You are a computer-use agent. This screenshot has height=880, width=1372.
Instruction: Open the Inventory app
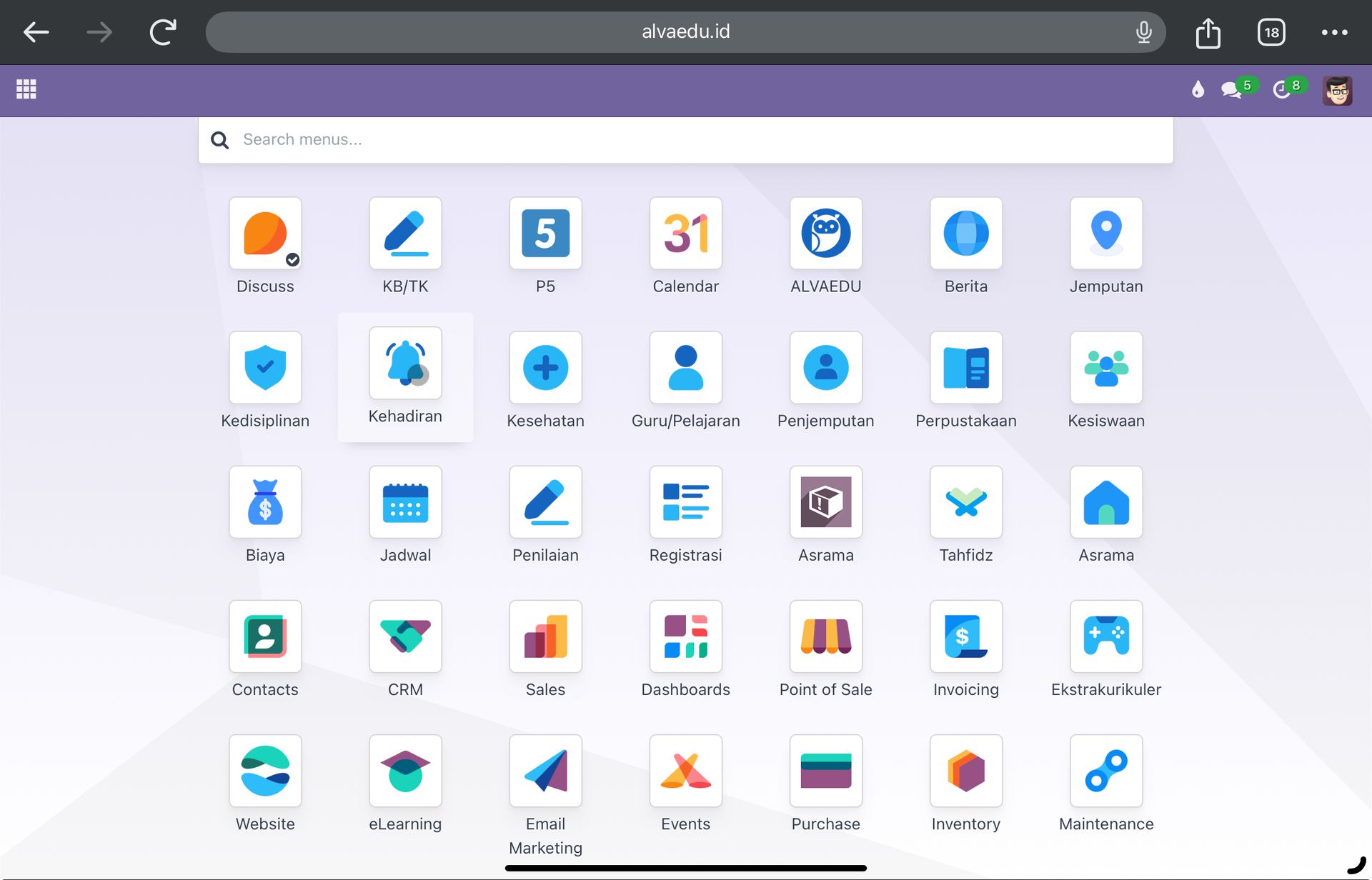point(966,771)
